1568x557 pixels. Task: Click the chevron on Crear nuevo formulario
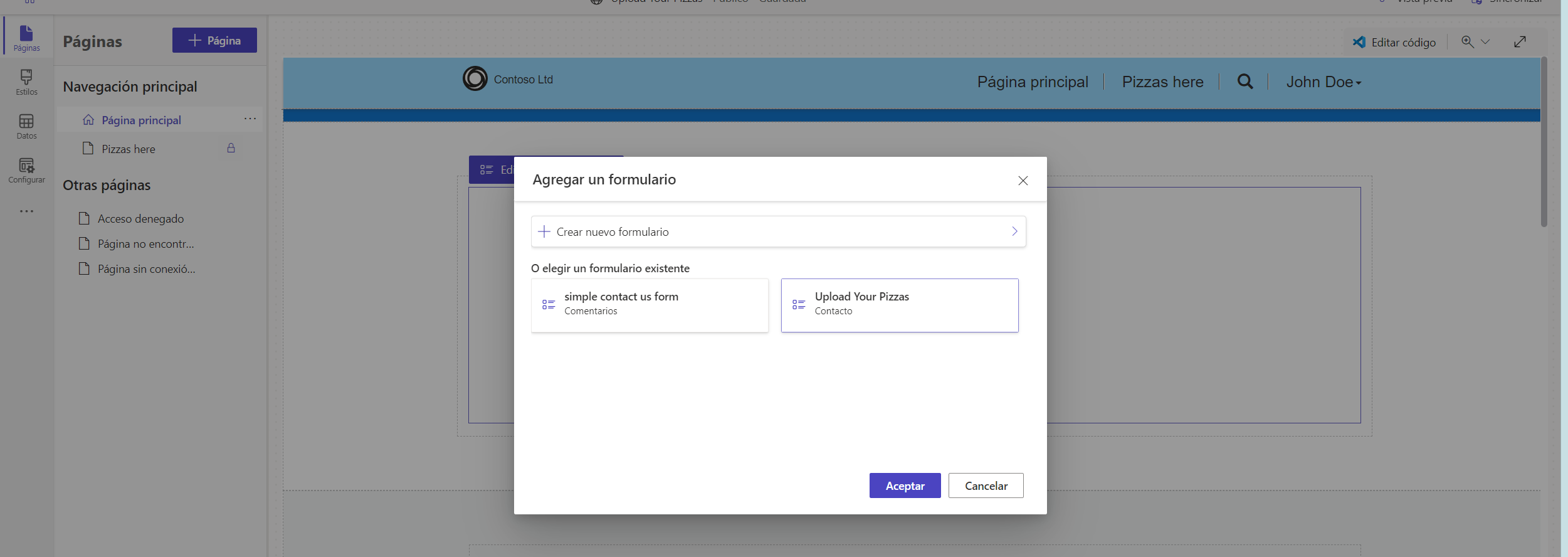tap(1014, 231)
